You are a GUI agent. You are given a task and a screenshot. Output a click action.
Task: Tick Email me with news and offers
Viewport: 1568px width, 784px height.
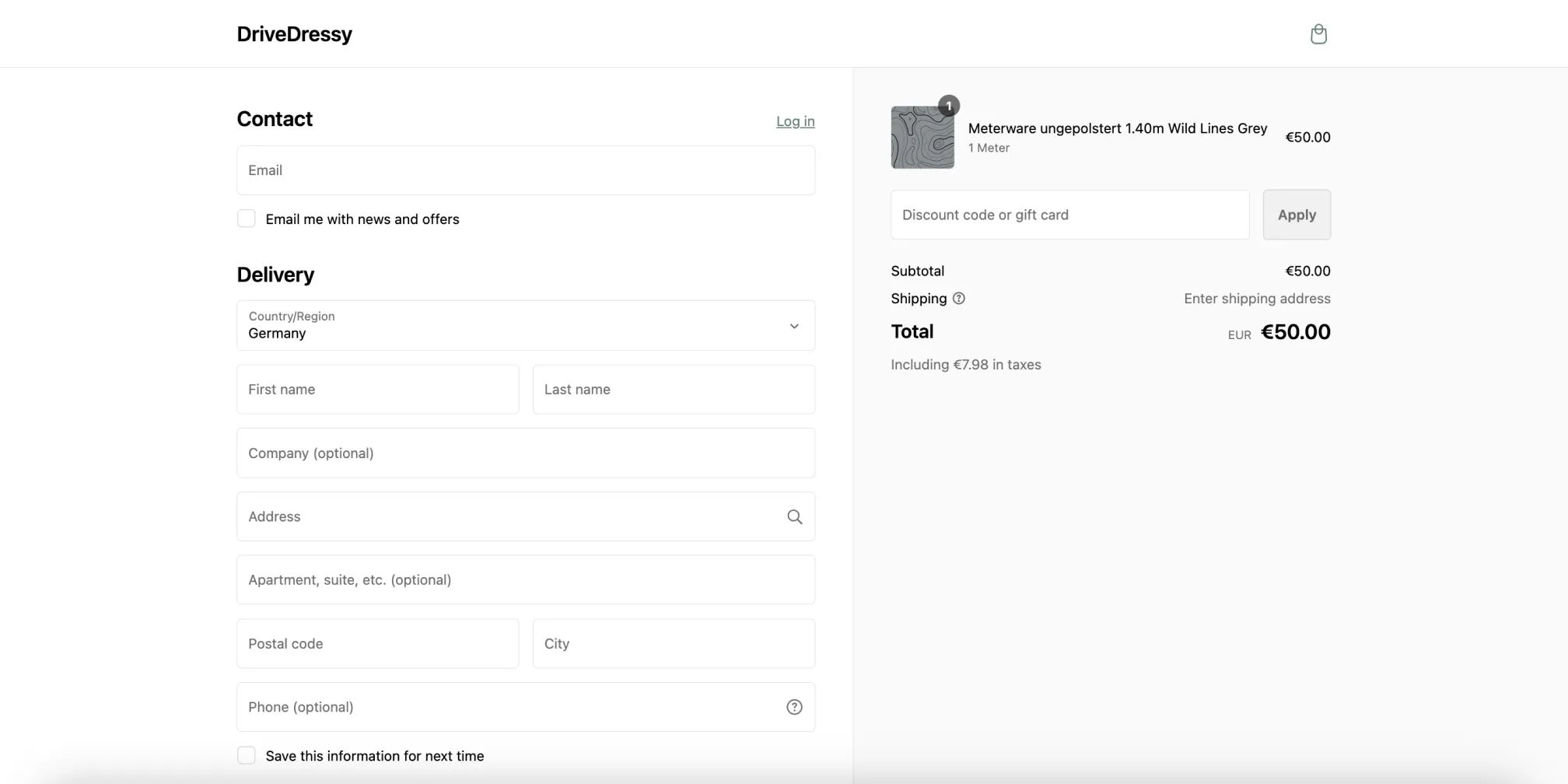click(x=247, y=219)
